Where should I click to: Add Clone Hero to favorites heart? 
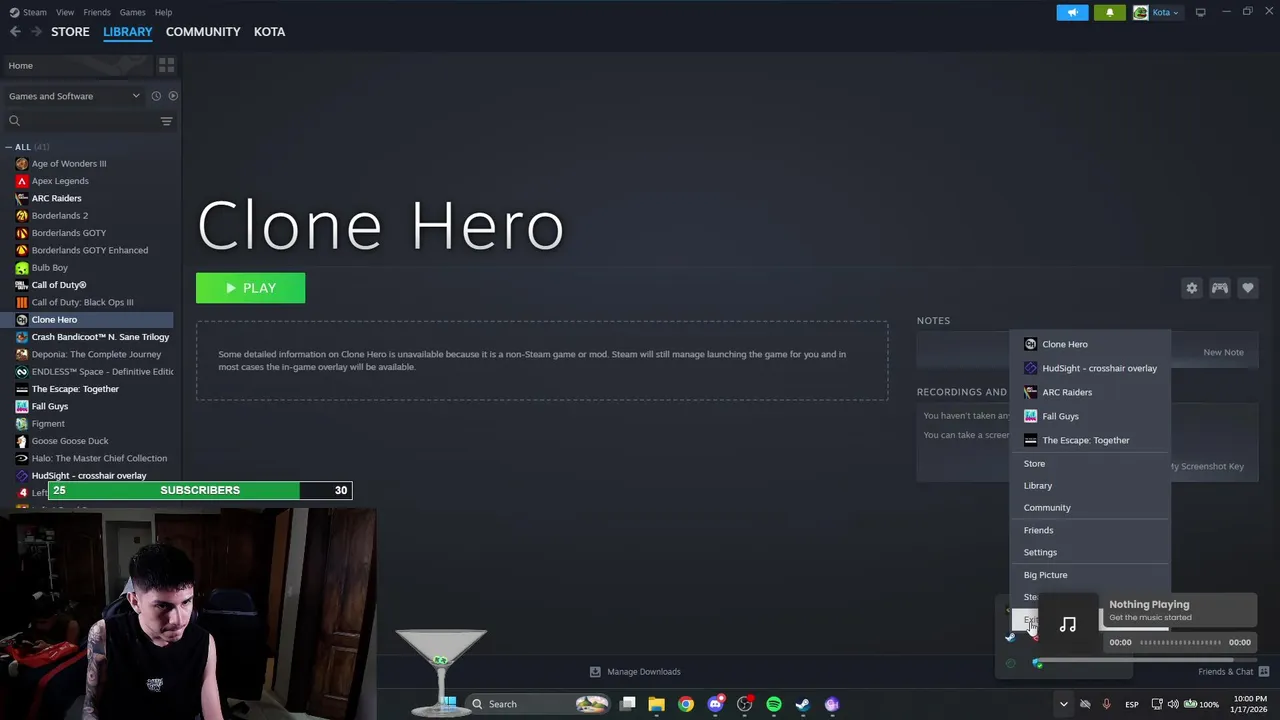click(x=1248, y=288)
